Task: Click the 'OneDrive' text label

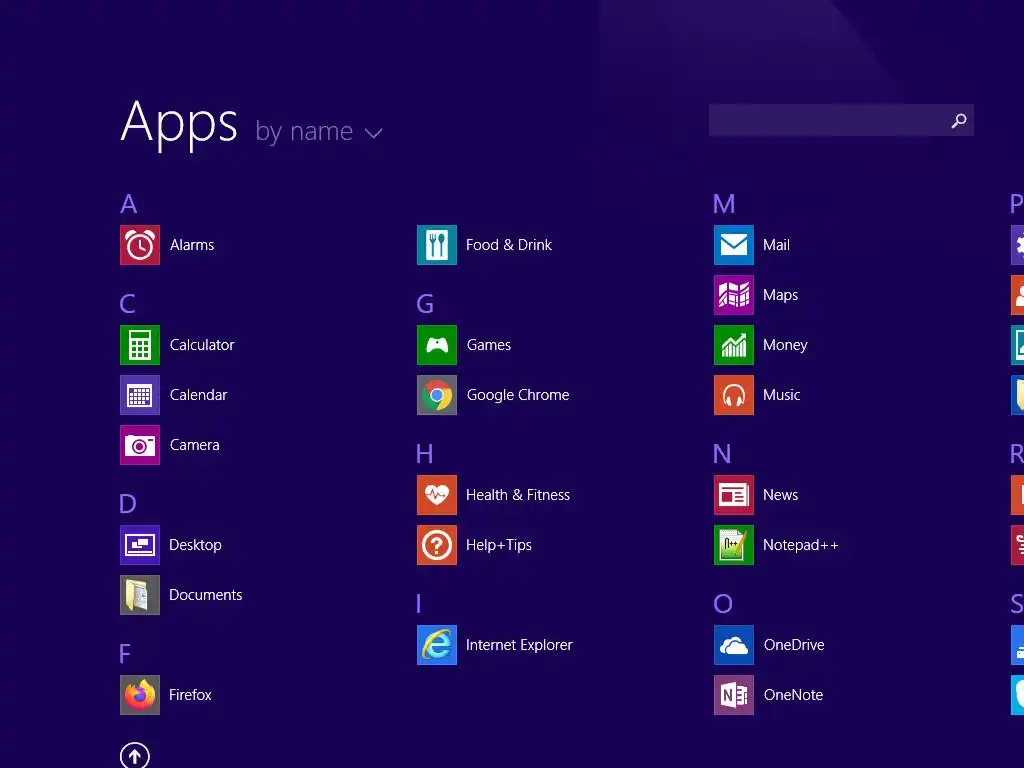Action: [x=794, y=645]
